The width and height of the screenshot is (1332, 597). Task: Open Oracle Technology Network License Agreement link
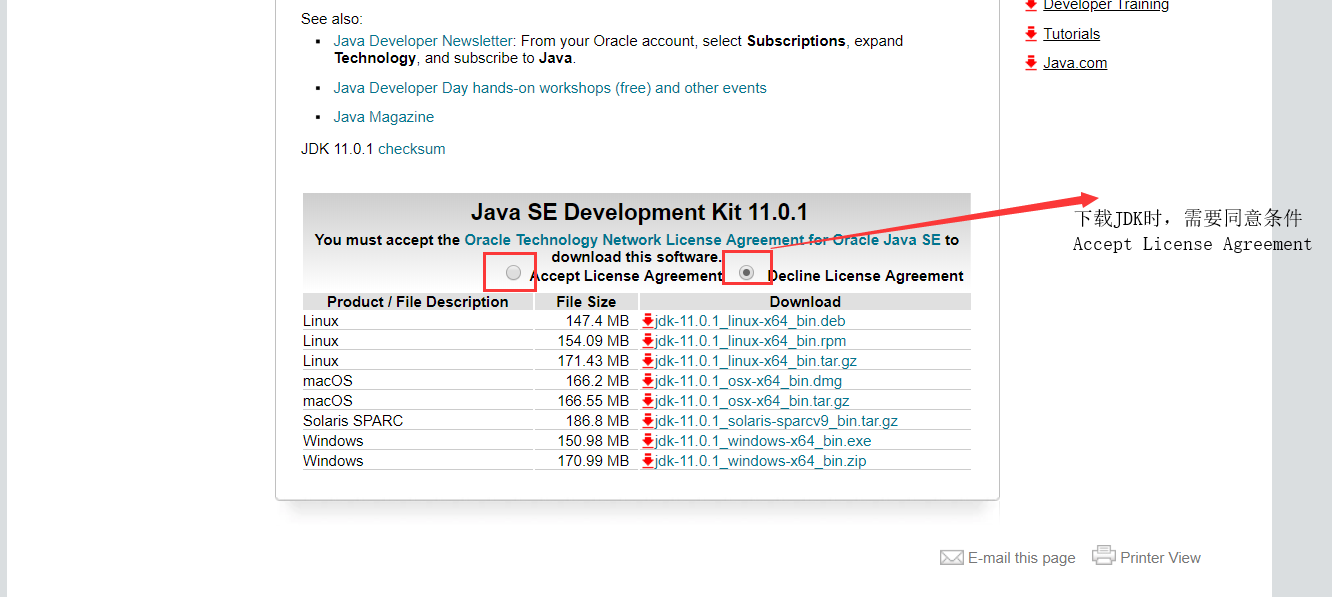point(702,240)
